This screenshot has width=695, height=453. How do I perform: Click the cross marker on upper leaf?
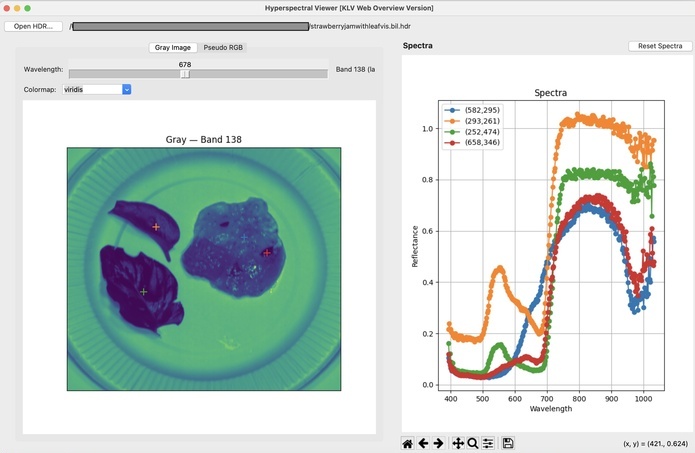pos(156,227)
